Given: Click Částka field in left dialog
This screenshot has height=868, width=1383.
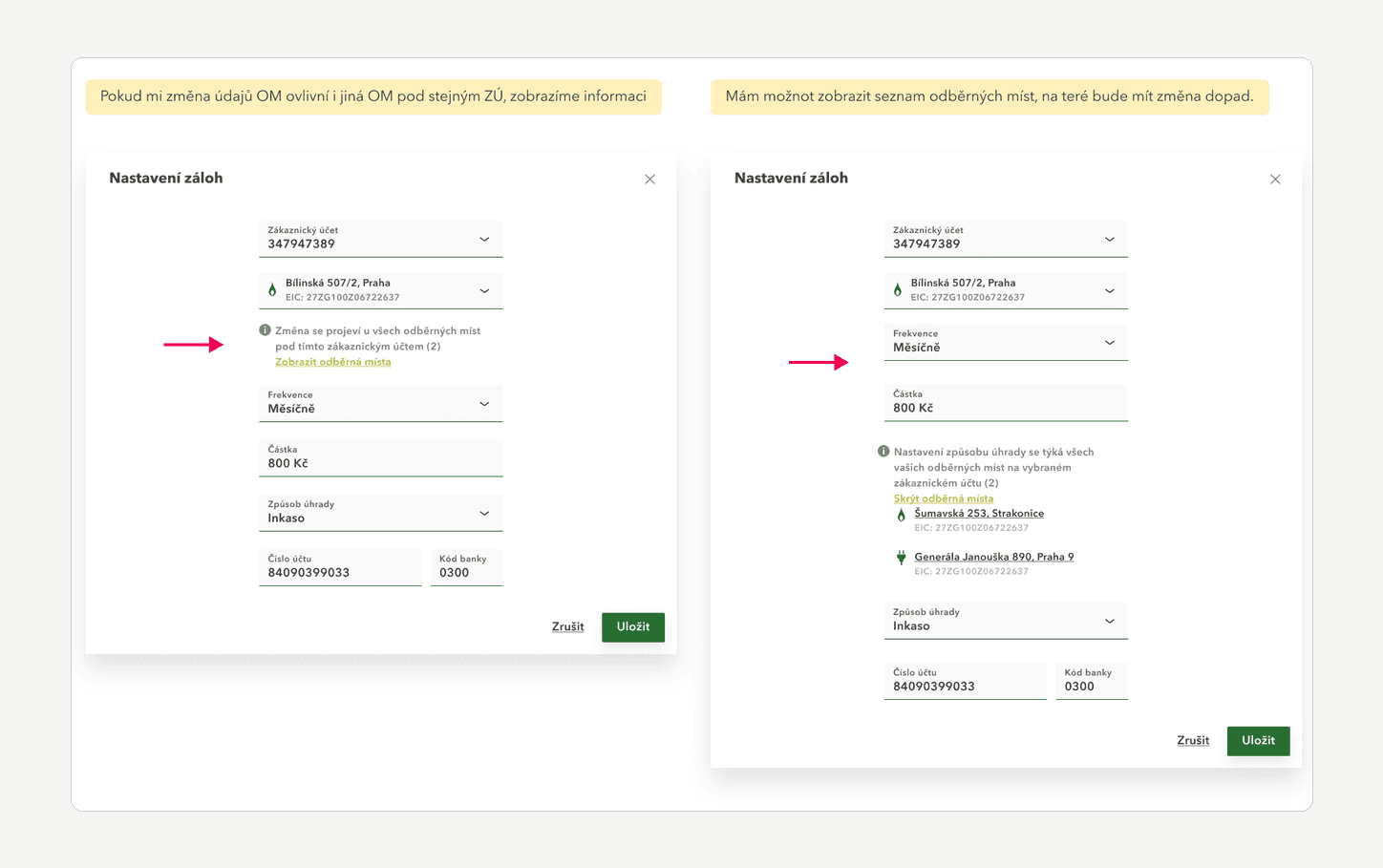Looking at the screenshot, I should click(x=380, y=458).
